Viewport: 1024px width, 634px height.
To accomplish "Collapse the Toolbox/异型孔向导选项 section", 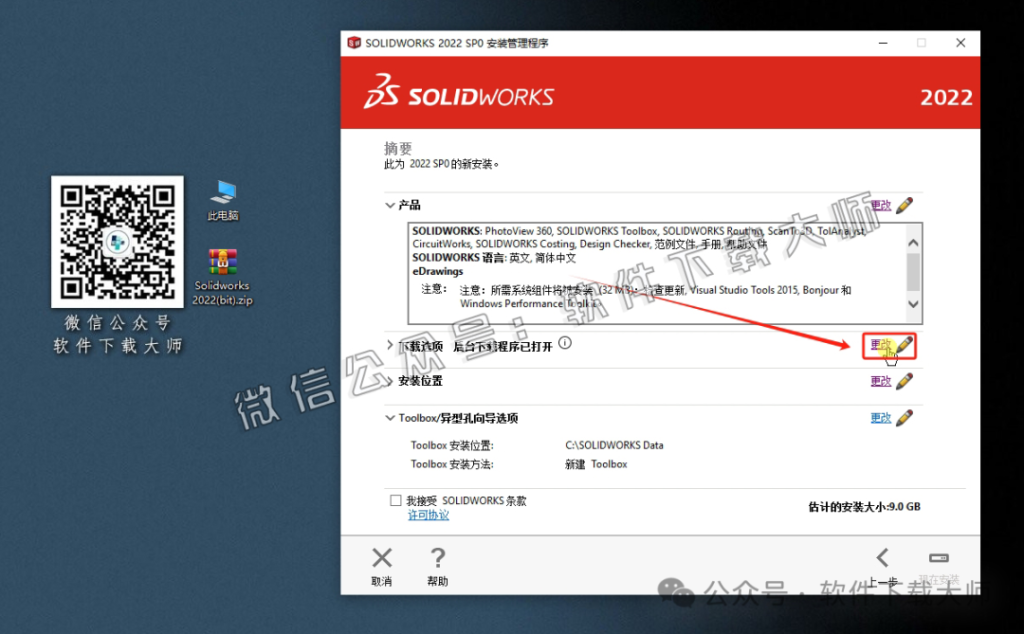I will click(x=390, y=417).
